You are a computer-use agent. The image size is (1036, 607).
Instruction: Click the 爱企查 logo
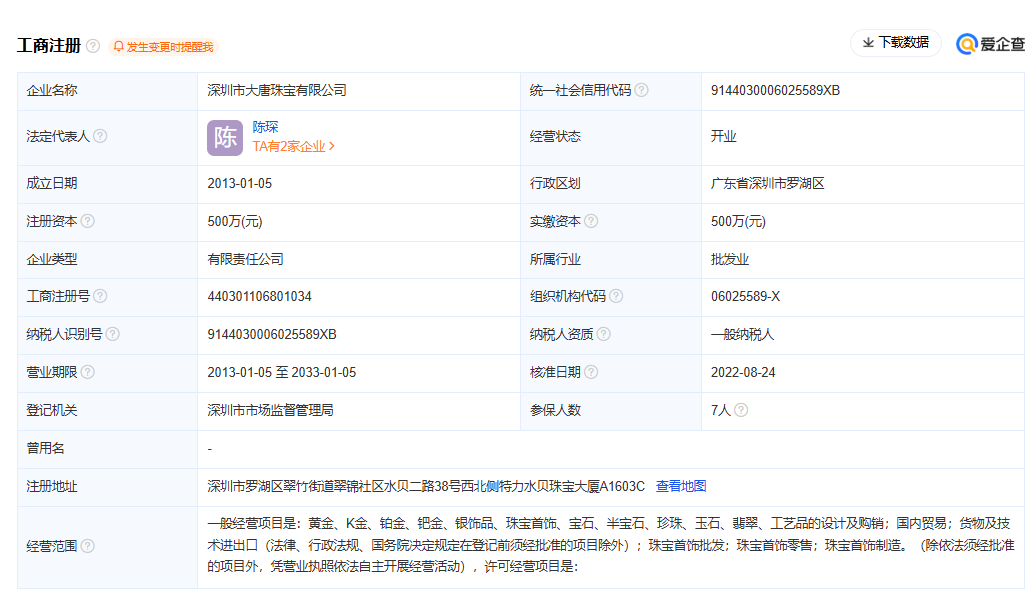(990, 44)
